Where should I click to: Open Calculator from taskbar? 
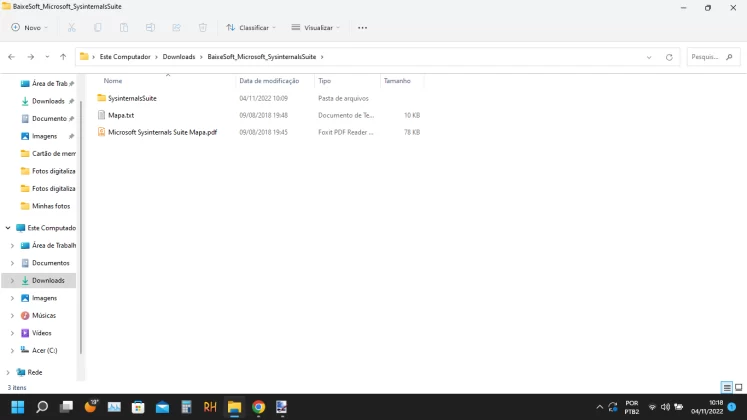point(186,407)
